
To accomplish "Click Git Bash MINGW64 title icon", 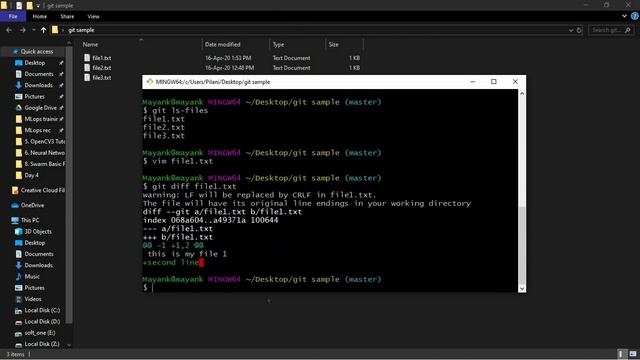I will pyautogui.click(x=150, y=82).
